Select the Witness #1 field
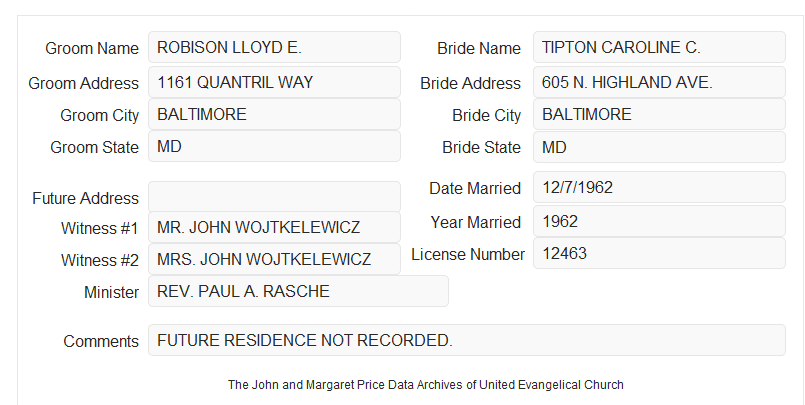 [x=274, y=227]
